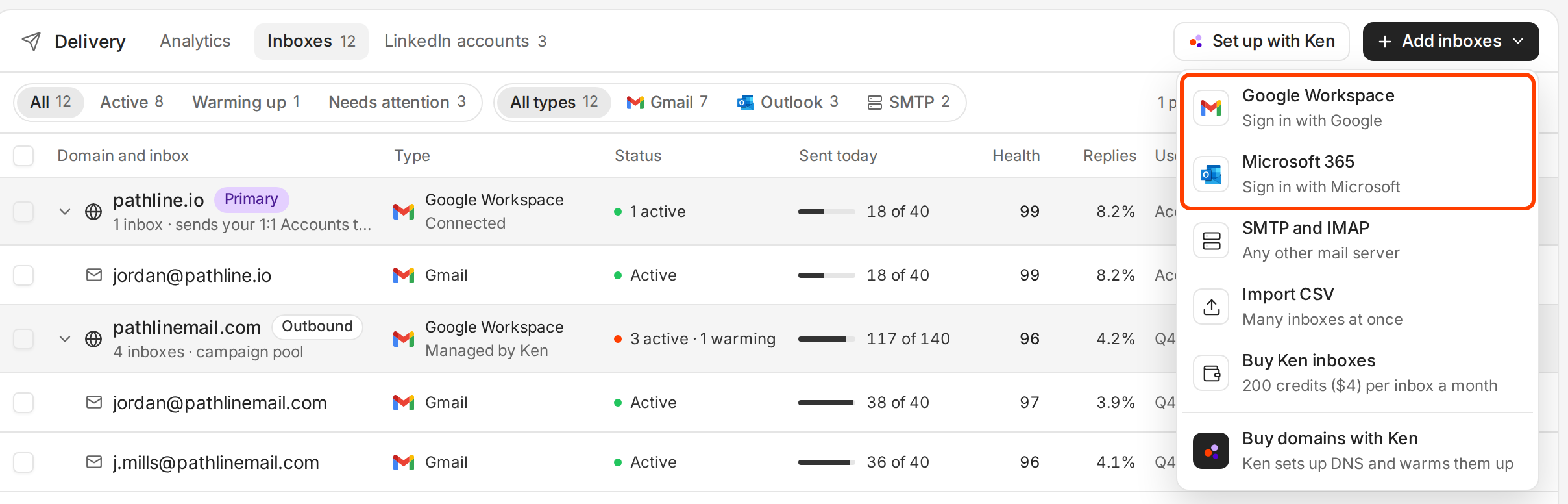The height and width of the screenshot is (504, 1568).
Task: Select the checkbox for jordan@pathline.io
Action: point(23,275)
